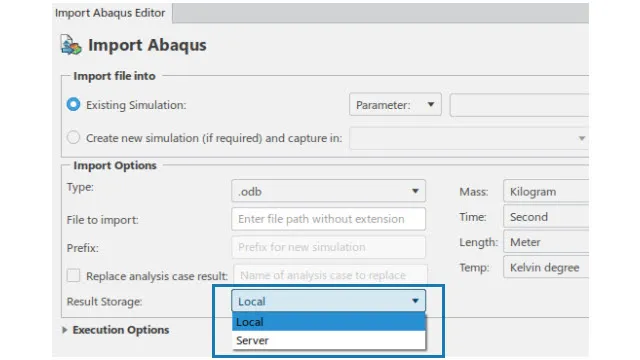Open the Time Second unit selector
The width and height of the screenshot is (640, 360).
(546, 216)
